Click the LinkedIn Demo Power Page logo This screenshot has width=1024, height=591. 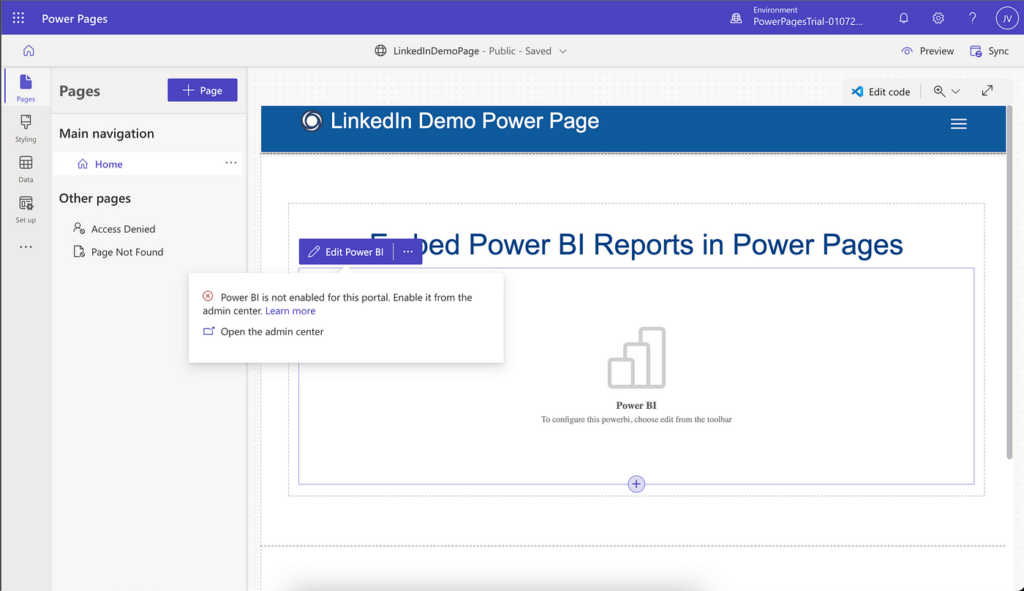click(312, 121)
